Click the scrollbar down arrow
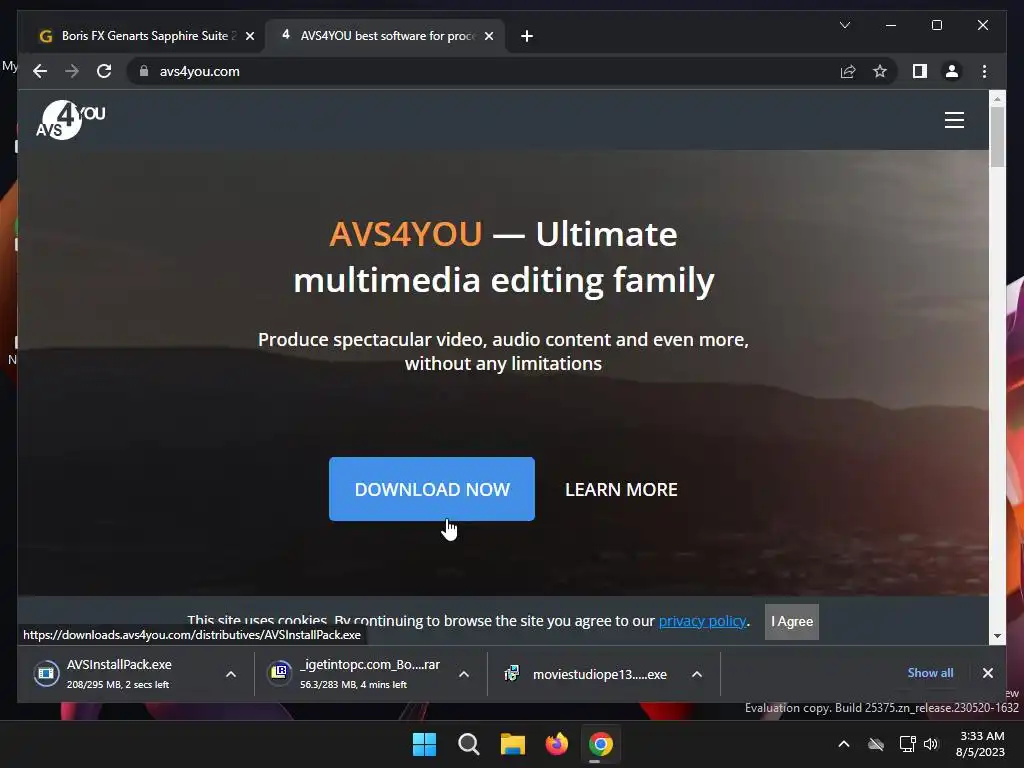Screen dimensions: 1024x768 point(997,635)
